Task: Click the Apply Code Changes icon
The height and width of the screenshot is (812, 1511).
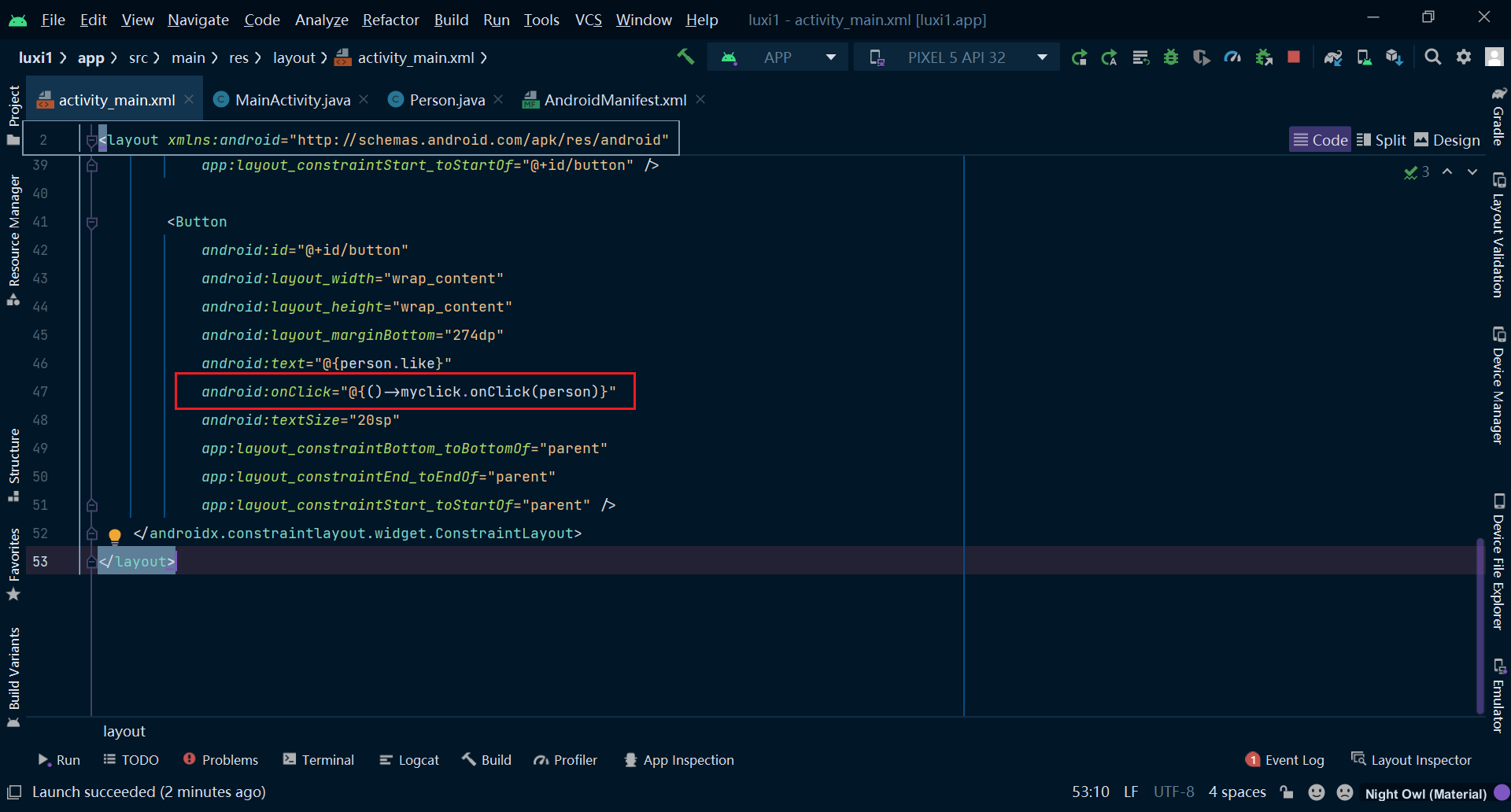Action: pos(1140,57)
